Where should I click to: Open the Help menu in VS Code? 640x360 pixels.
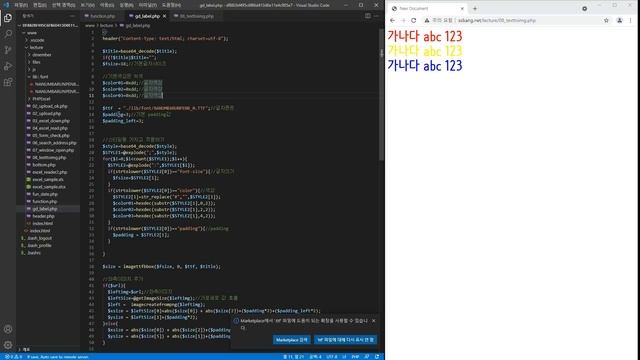171,5
